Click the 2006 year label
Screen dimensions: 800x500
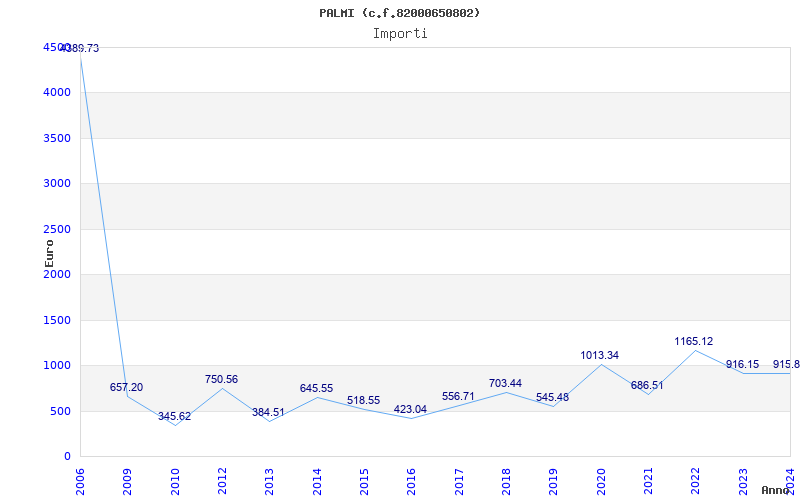[x=80, y=482]
